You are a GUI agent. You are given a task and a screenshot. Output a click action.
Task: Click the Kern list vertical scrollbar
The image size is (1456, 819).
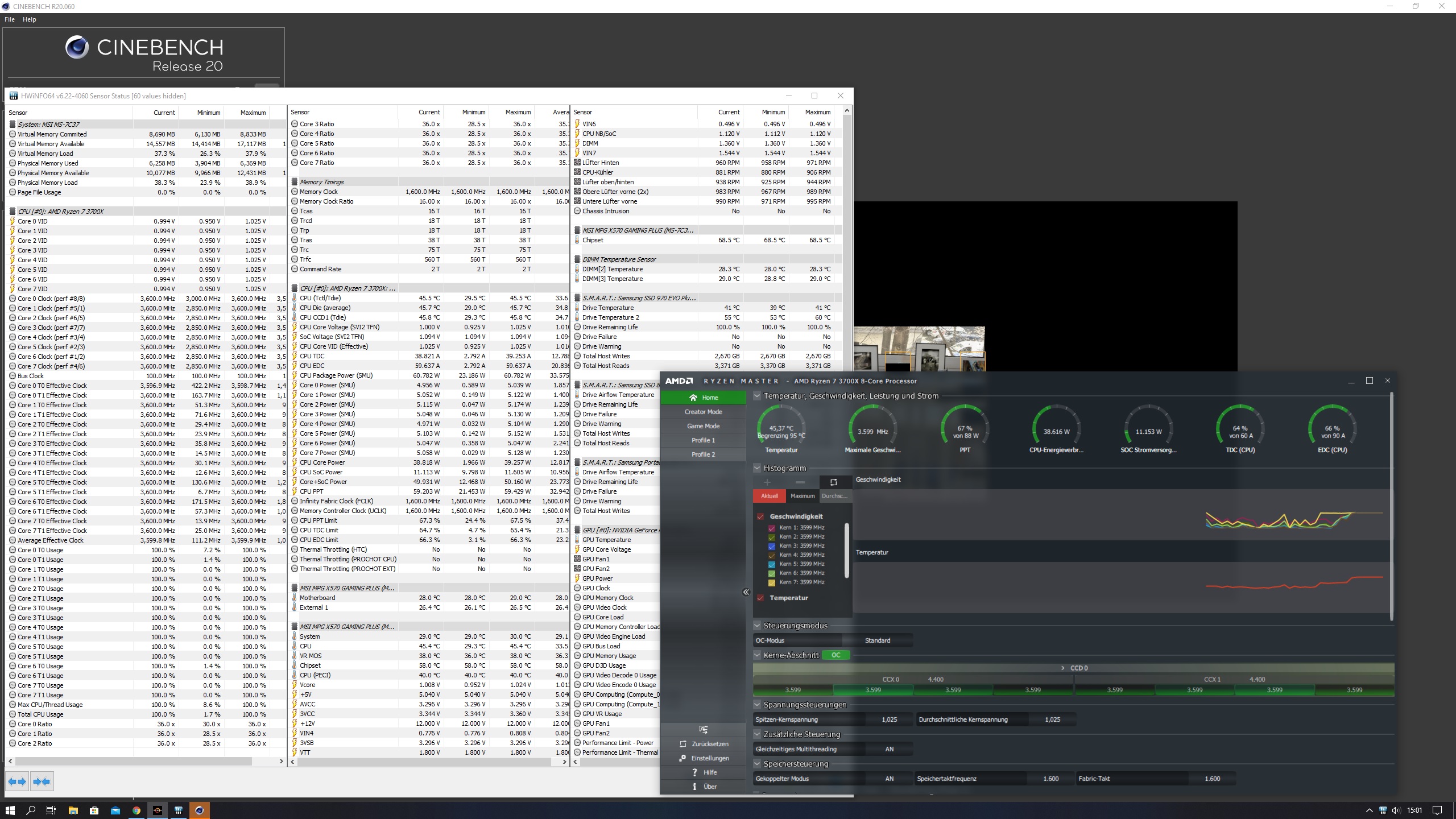tap(847, 551)
